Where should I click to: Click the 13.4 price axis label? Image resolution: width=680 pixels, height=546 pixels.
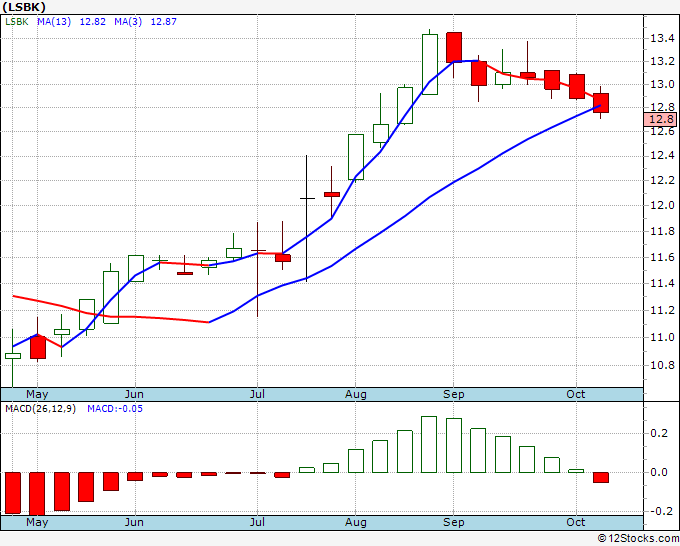click(x=662, y=39)
